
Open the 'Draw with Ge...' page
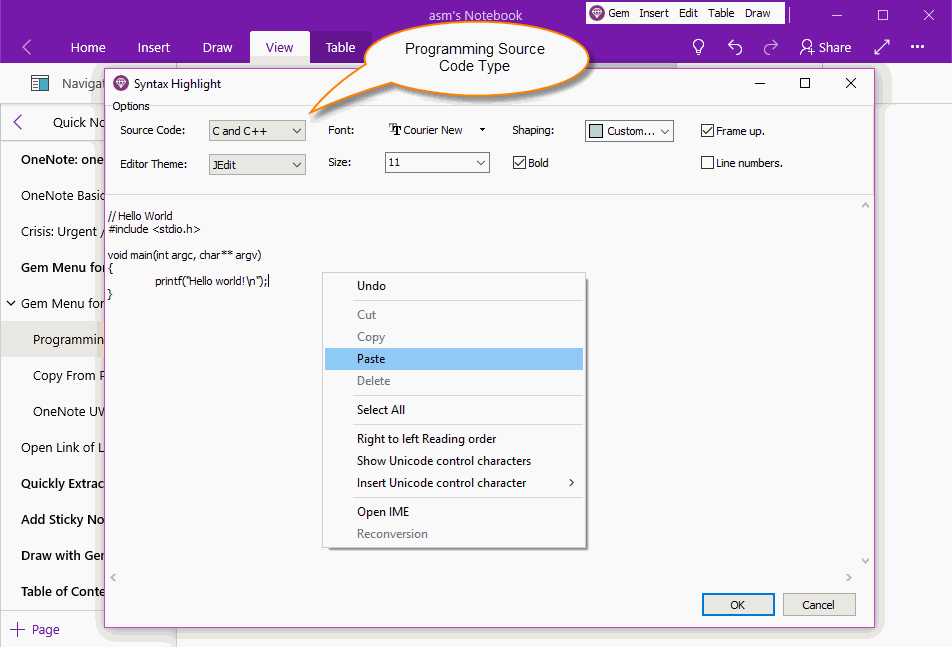point(63,555)
